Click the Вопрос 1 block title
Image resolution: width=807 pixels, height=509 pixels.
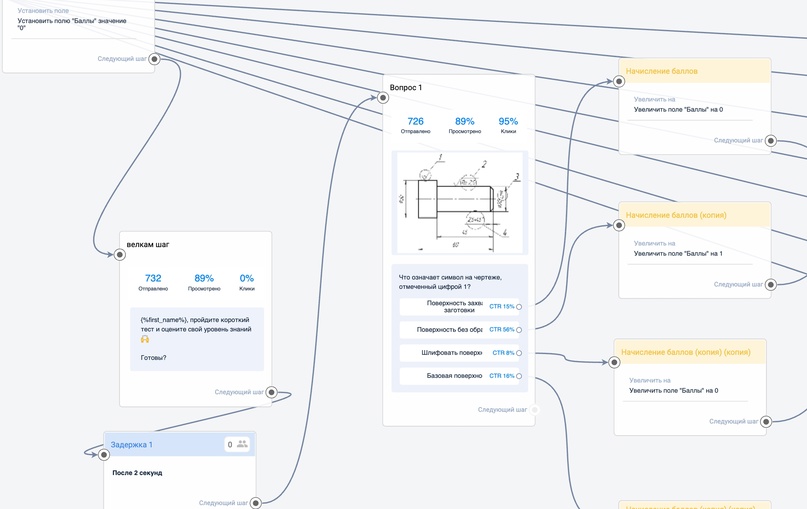(x=406, y=88)
